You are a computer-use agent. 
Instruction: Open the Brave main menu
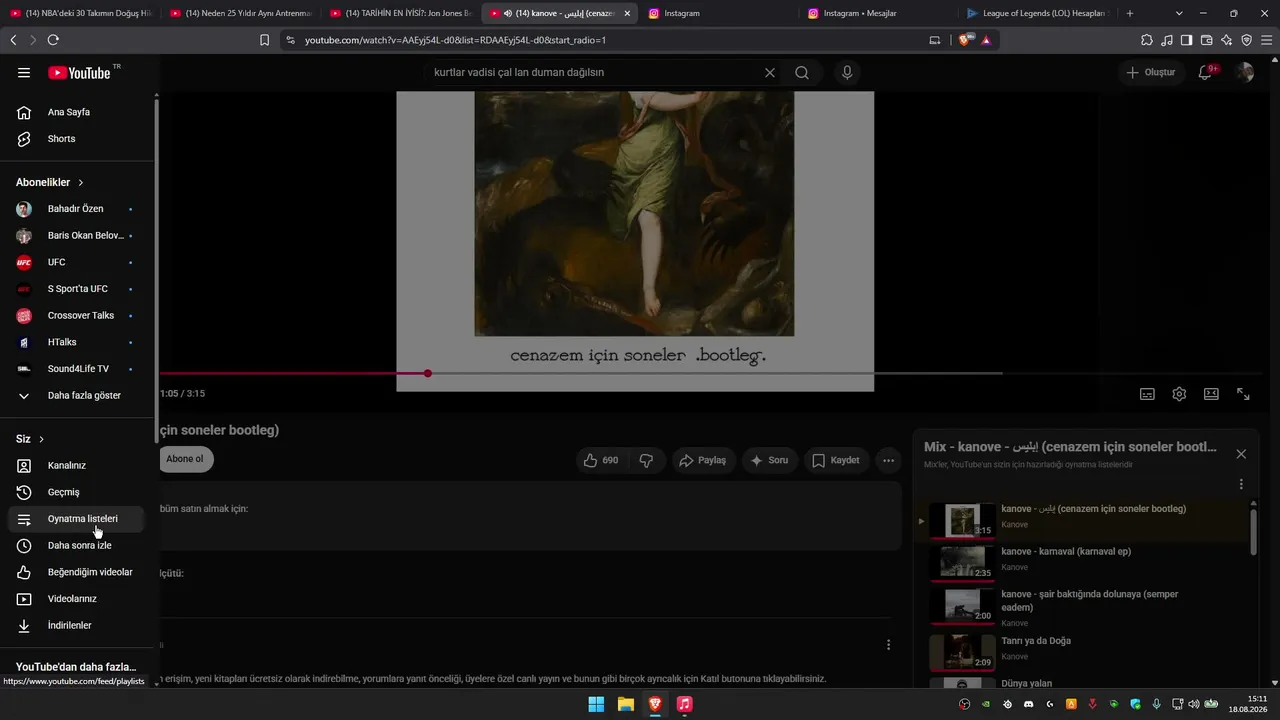pyautogui.click(x=1266, y=40)
